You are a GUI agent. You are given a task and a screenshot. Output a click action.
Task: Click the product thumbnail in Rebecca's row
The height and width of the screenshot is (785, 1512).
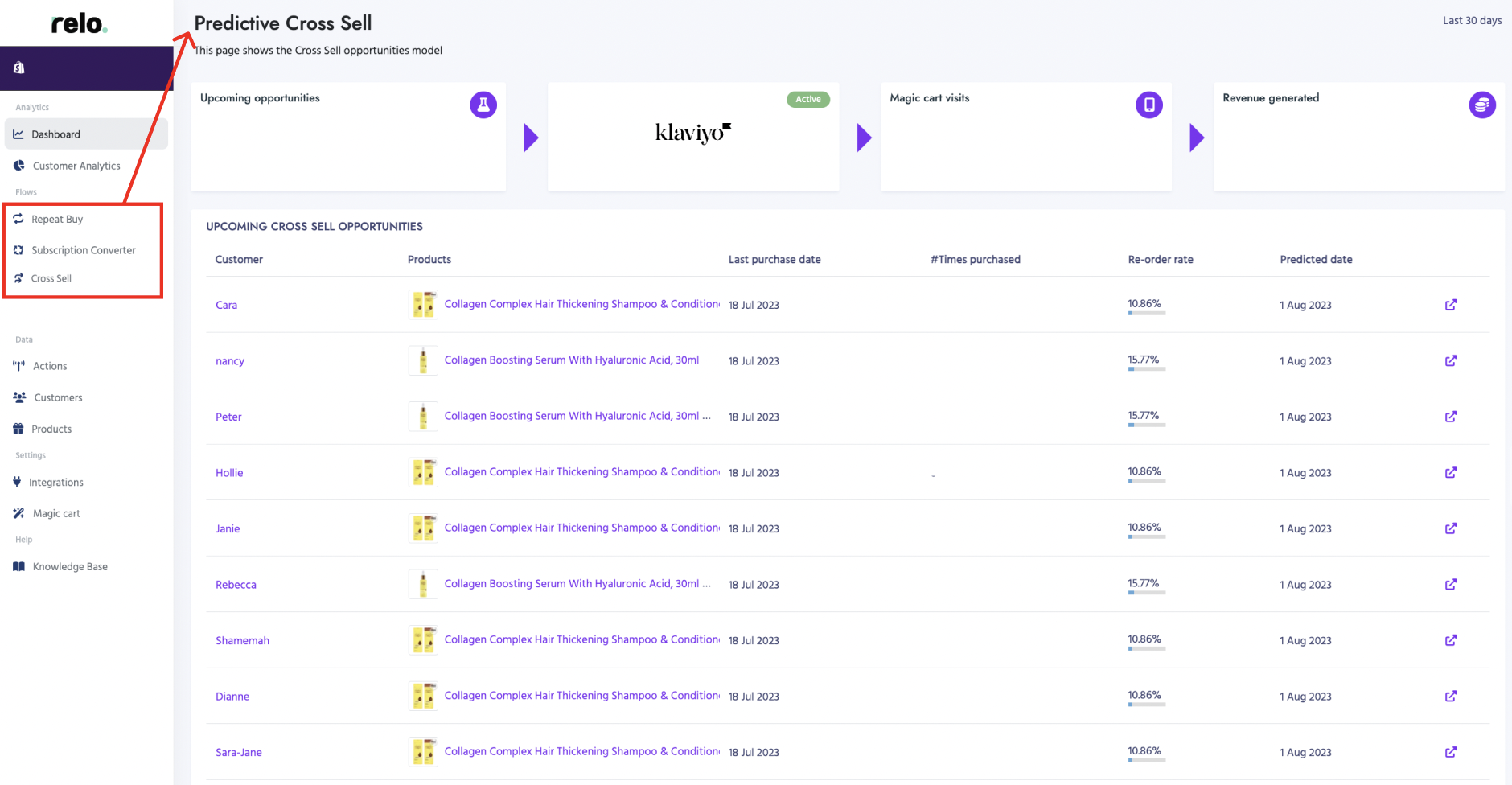point(423,585)
